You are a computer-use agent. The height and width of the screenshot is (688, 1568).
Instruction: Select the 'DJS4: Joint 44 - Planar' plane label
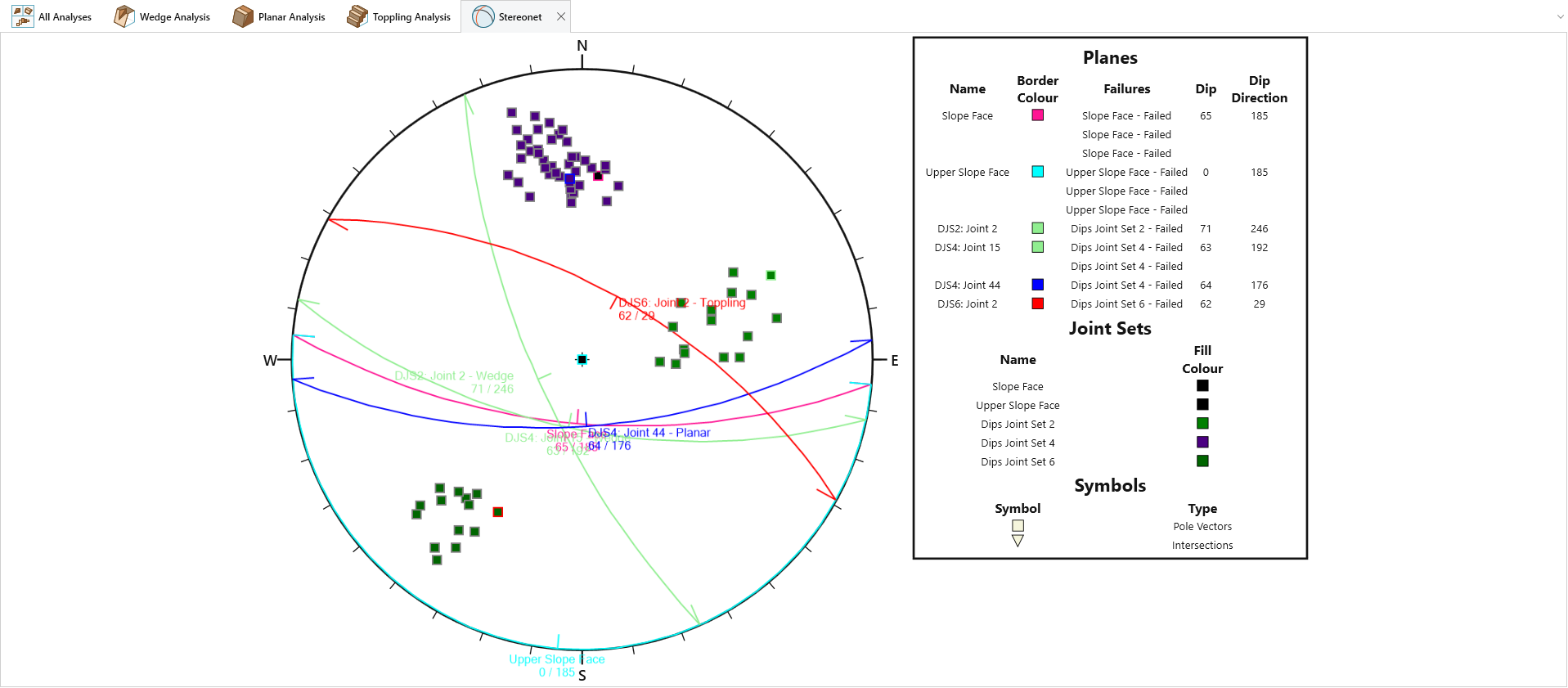pos(649,433)
